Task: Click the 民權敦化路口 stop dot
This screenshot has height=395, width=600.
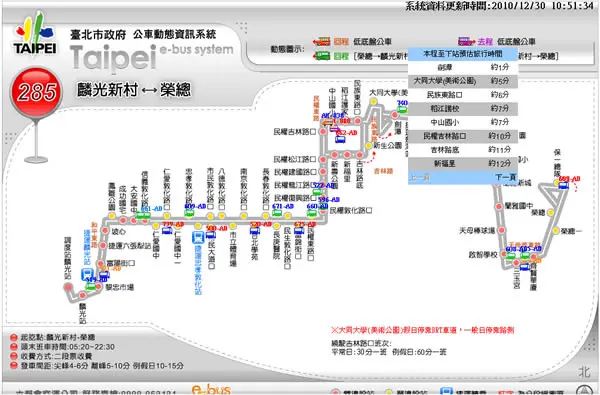Action: click(x=323, y=211)
